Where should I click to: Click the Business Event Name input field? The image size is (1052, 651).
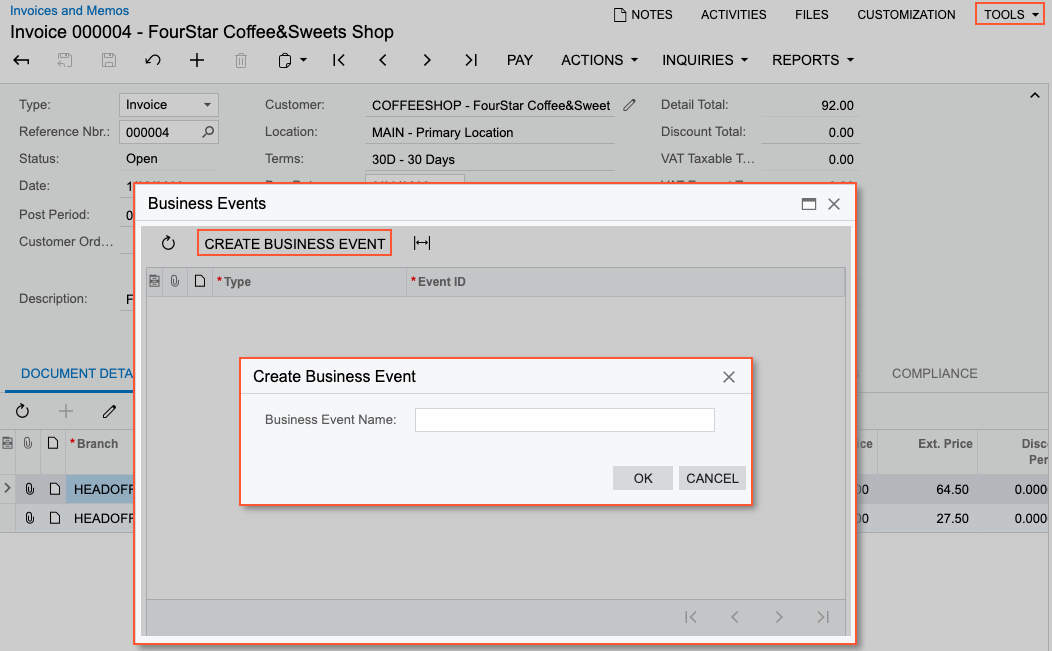pos(564,420)
